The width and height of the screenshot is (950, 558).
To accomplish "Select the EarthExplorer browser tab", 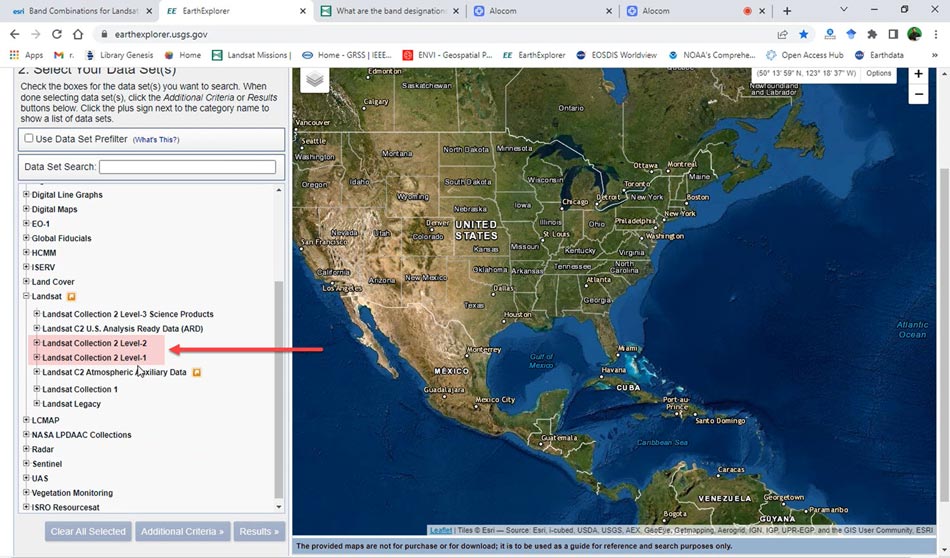I will point(236,11).
